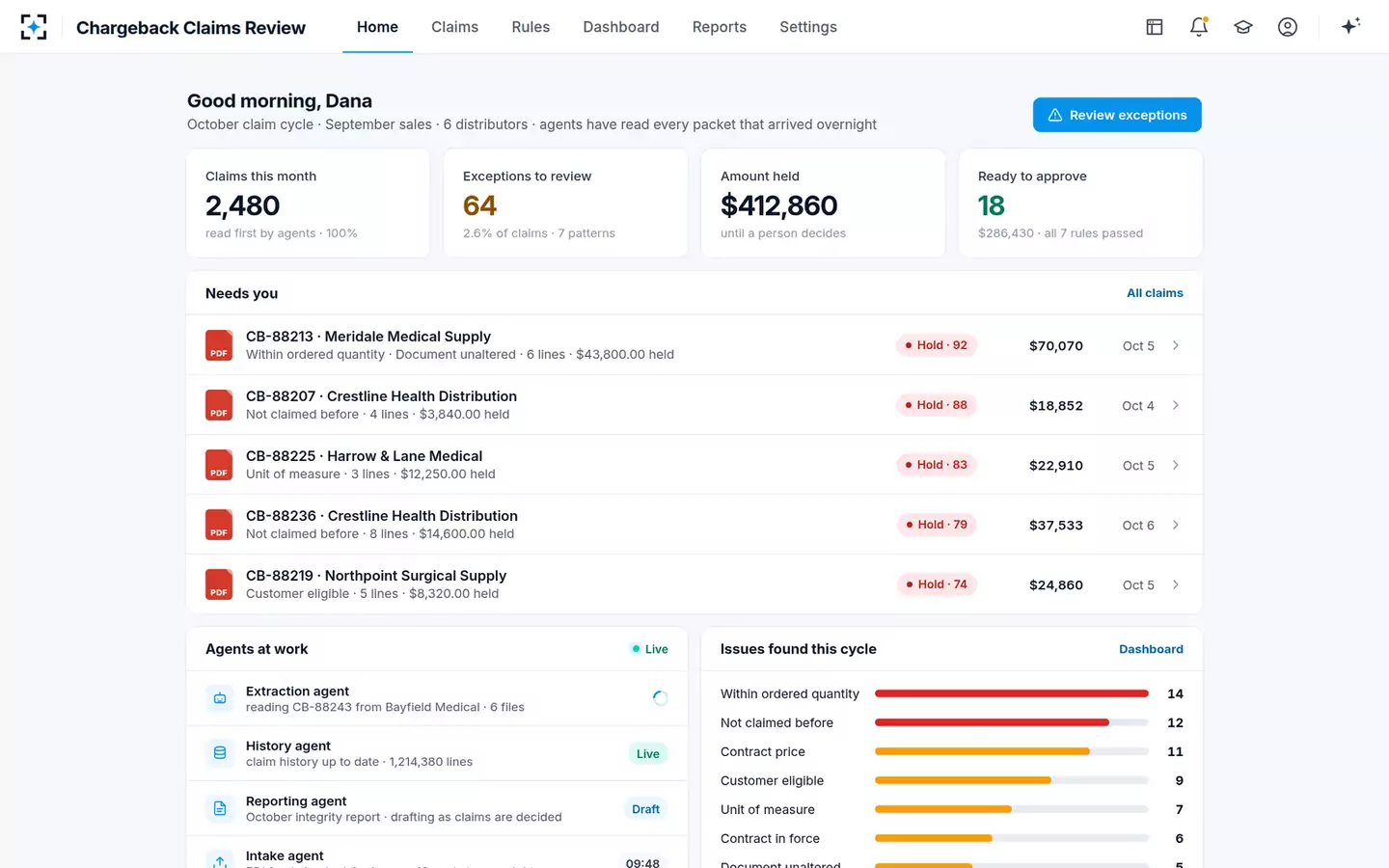Open the PDF icon for CB-88225
This screenshot has height=868, width=1389.
[x=219, y=465]
